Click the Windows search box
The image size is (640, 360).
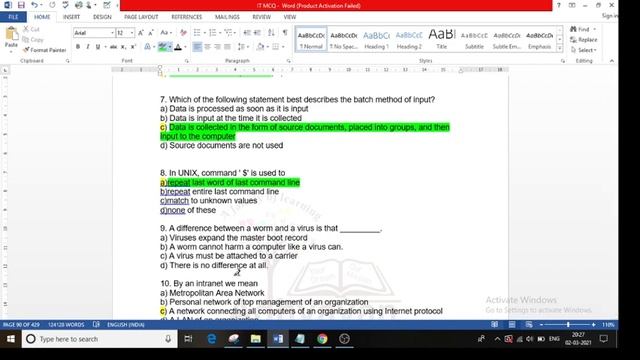[x=100, y=339]
